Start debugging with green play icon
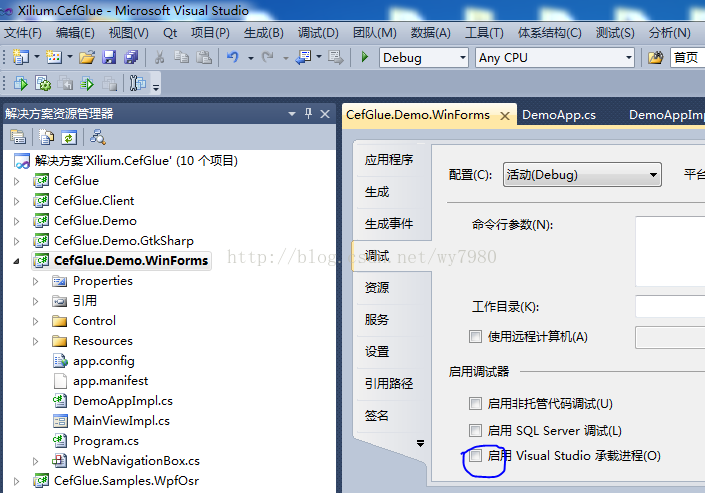Viewport: 705px width, 493px height. [x=365, y=57]
